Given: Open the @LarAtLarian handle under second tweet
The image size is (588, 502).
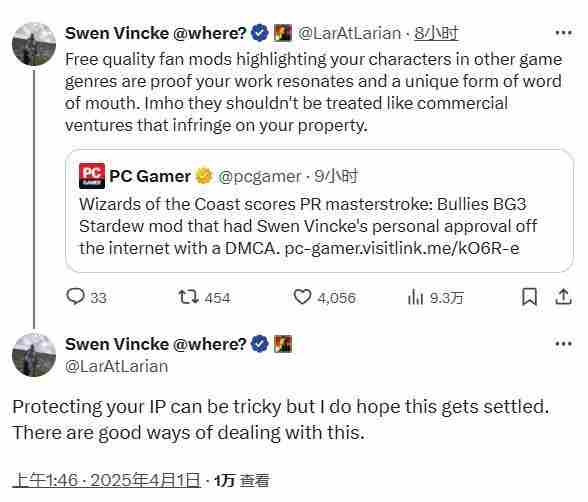Looking at the screenshot, I should (x=116, y=366).
